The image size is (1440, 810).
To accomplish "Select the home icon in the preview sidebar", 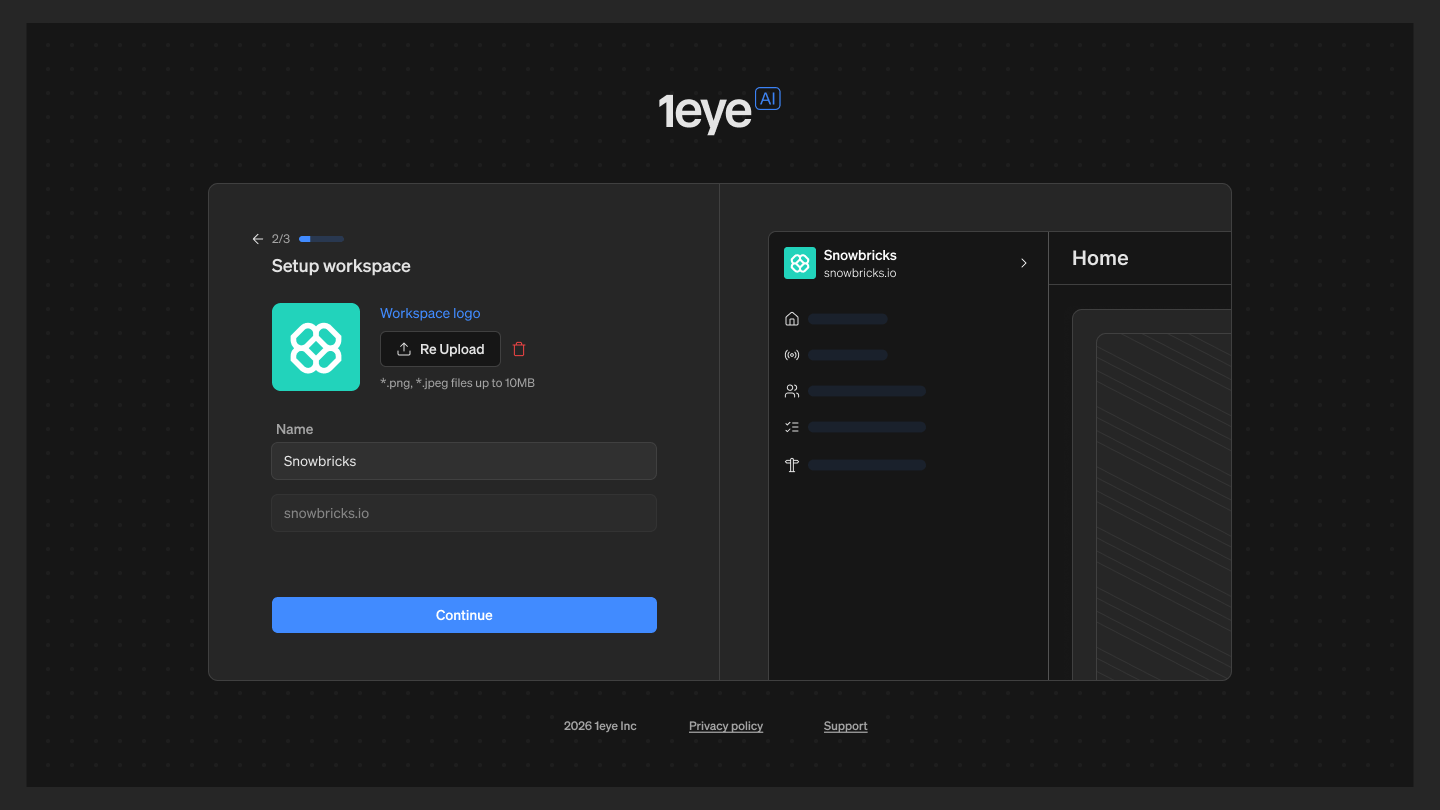I will (792, 319).
